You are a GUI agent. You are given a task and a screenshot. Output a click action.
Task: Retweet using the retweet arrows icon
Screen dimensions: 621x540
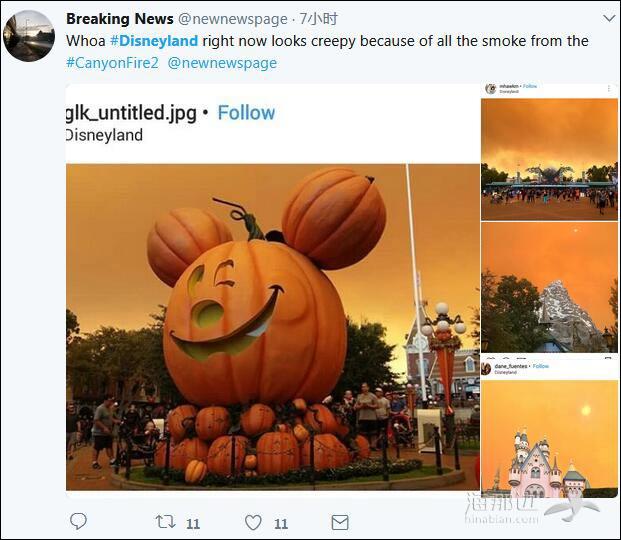[x=165, y=522]
